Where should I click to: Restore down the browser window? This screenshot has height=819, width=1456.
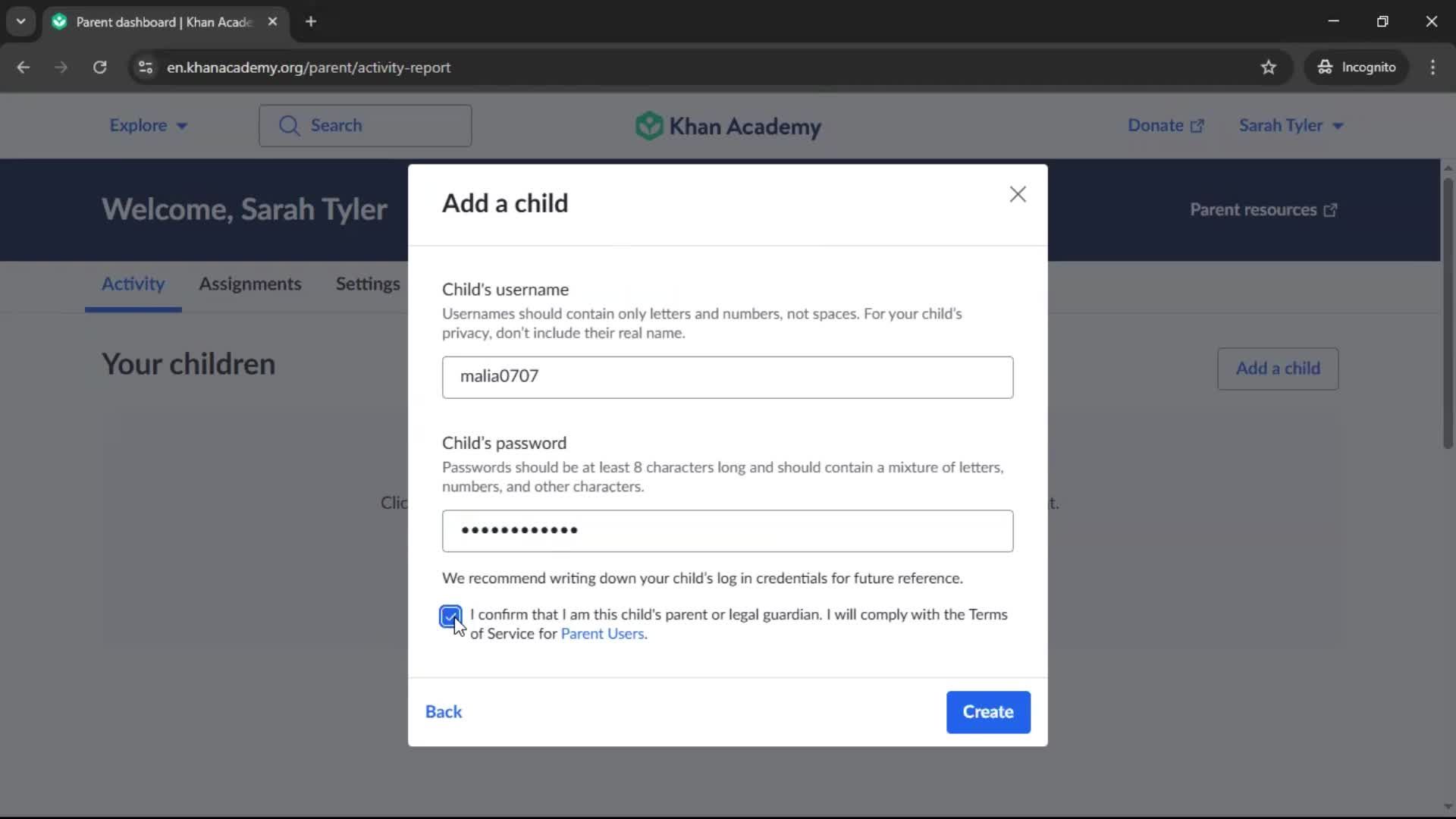click(x=1382, y=22)
